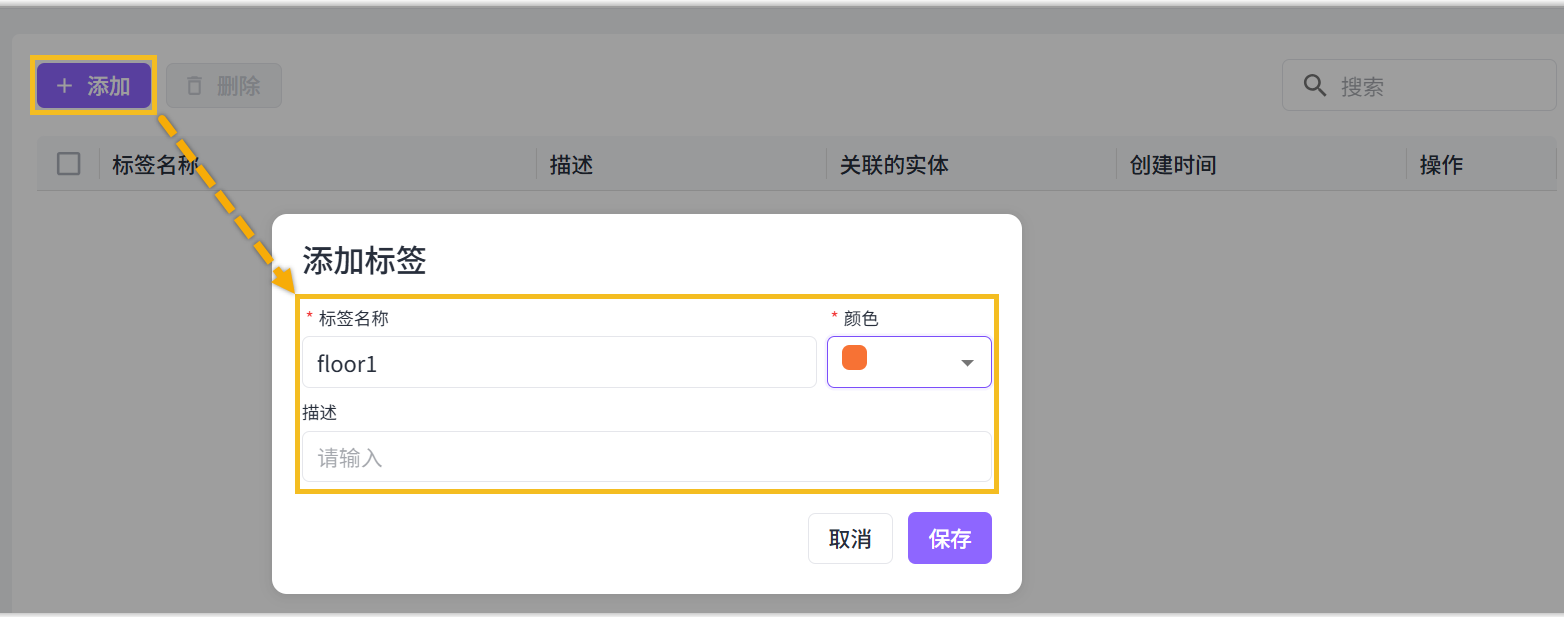Click the trash can icon beside 删除

[x=194, y=86]
